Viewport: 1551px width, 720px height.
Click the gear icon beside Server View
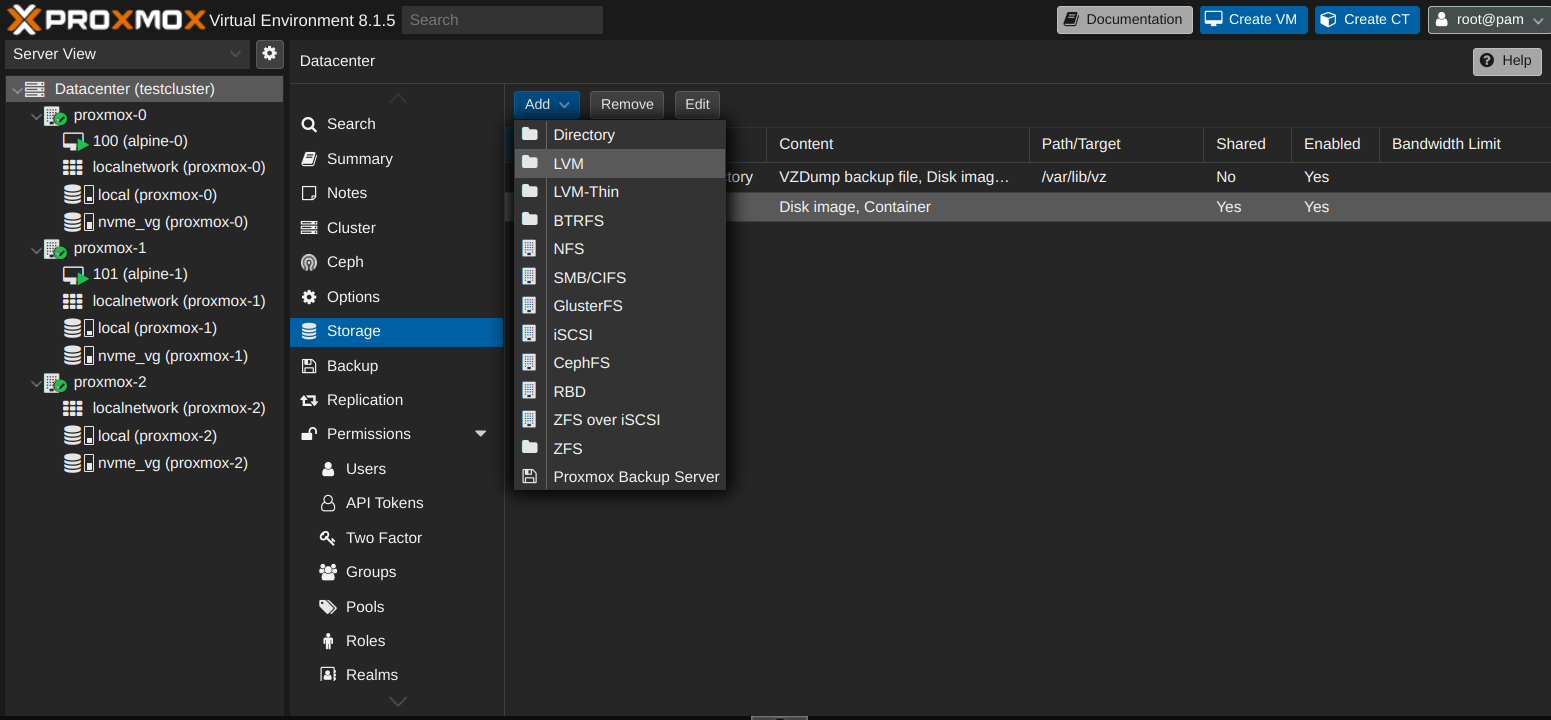pyautogui.click(x=268, y=54)
